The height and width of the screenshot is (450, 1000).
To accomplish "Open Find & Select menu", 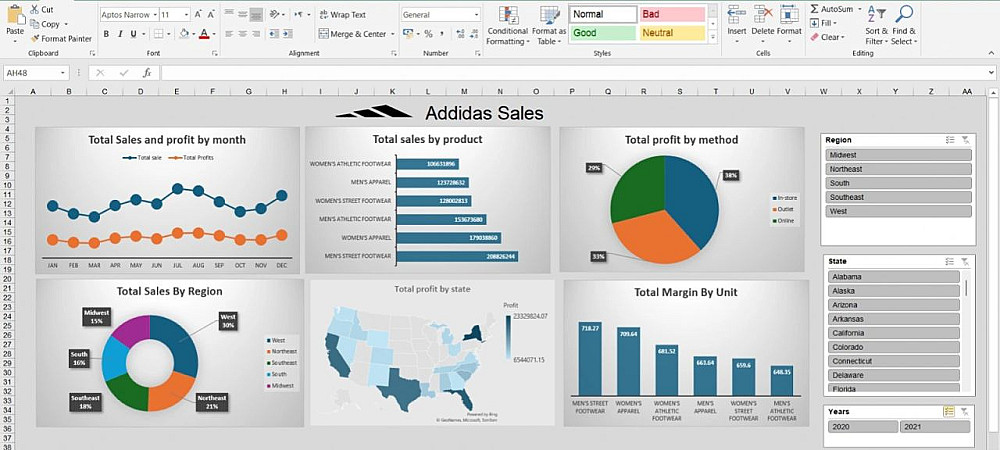I will point(904,25).
